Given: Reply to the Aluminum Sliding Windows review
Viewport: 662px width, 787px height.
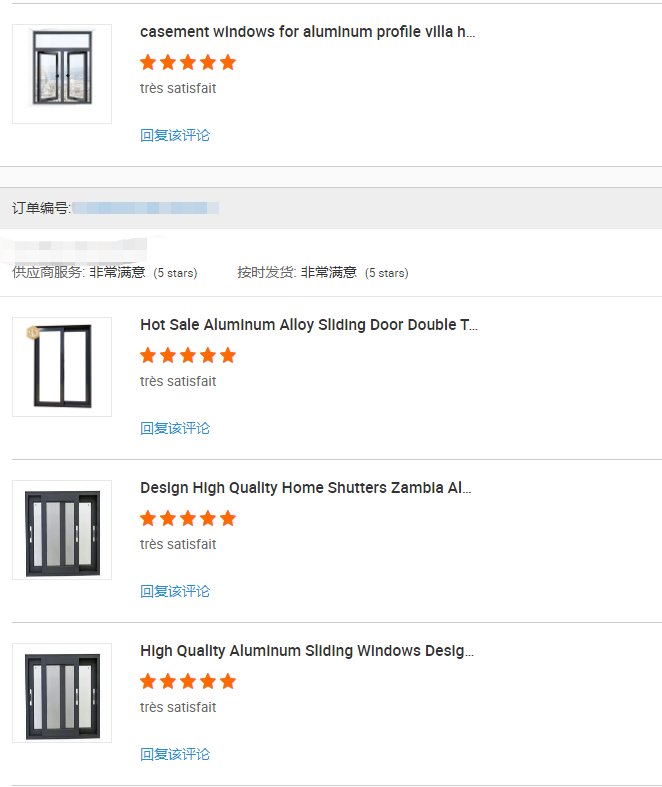Looking at the screenshot, I should 175,754.
